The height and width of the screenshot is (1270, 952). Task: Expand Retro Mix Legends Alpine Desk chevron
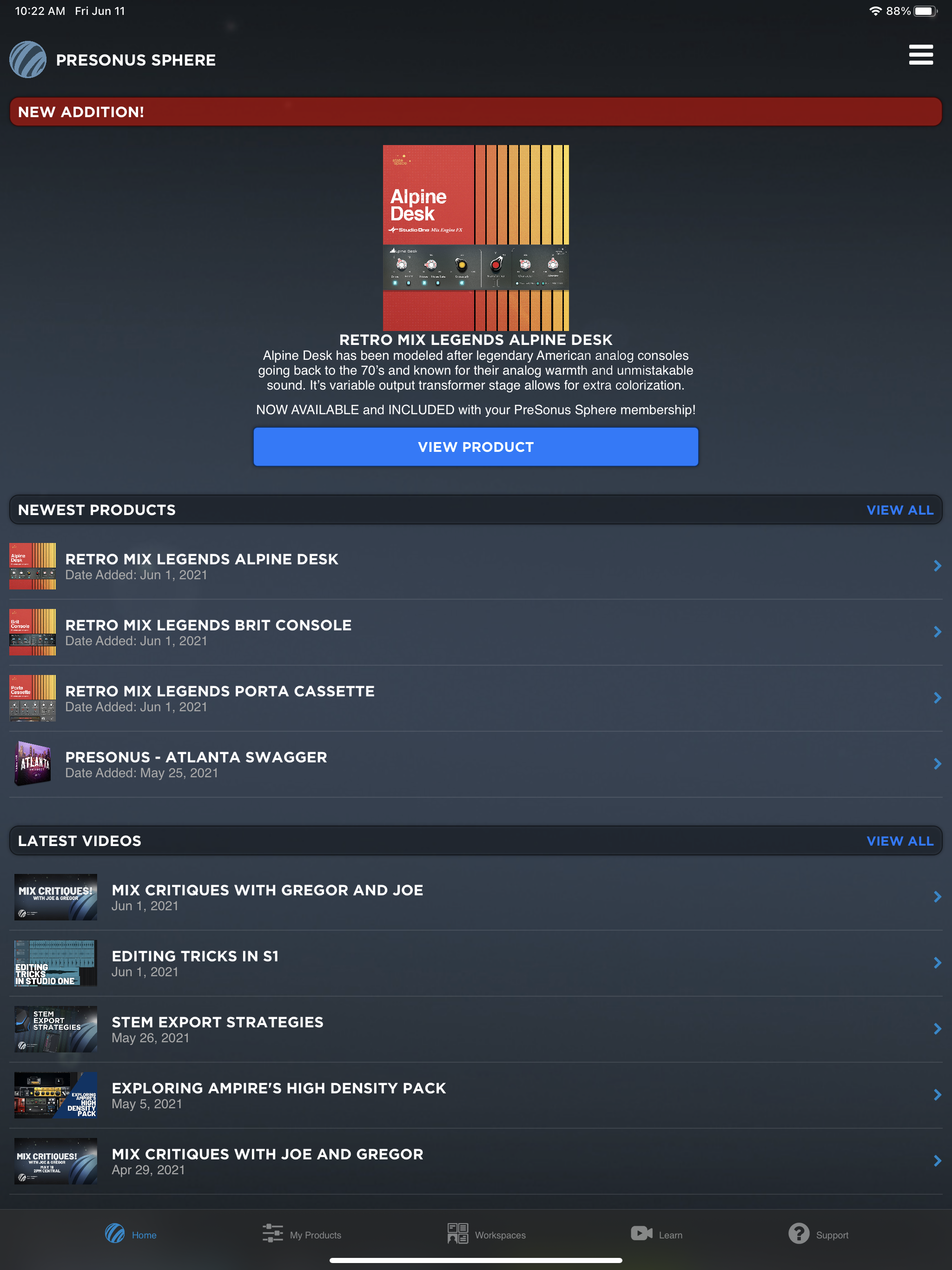[x=937, y=566]
